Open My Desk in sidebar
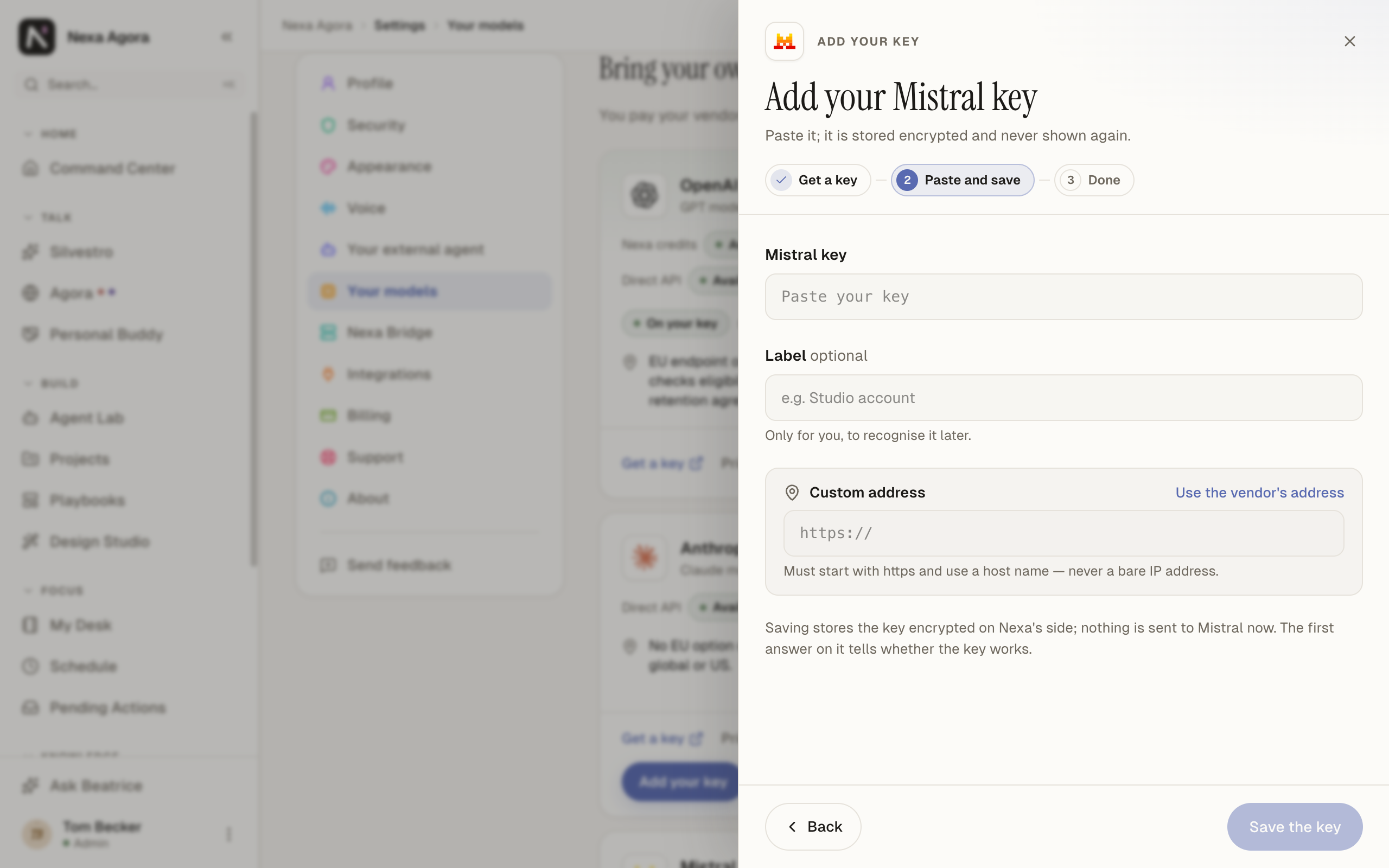Screen dimensions: 1389x868 [x=130, y=625]
